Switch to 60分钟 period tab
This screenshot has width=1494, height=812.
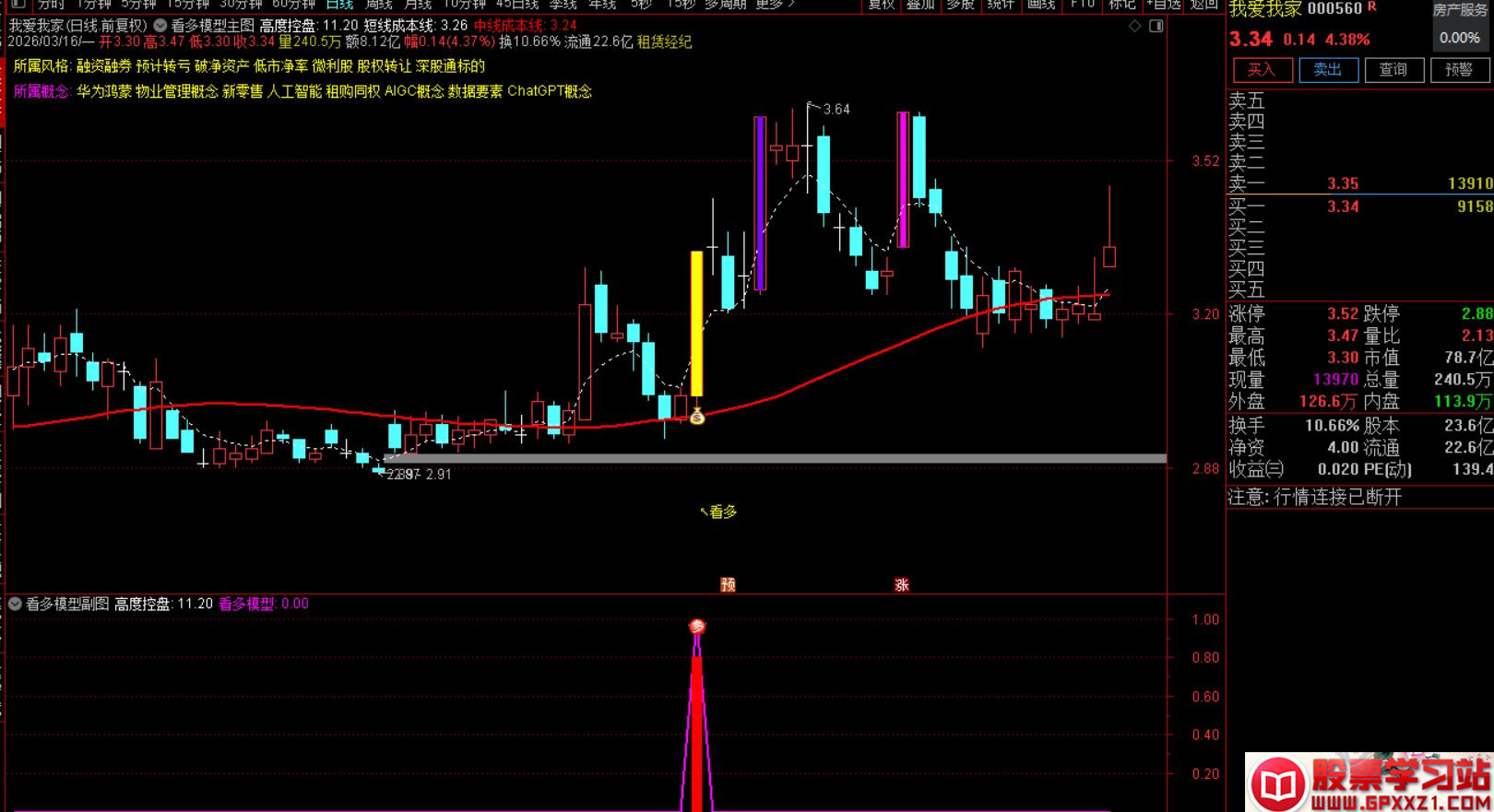294,5
